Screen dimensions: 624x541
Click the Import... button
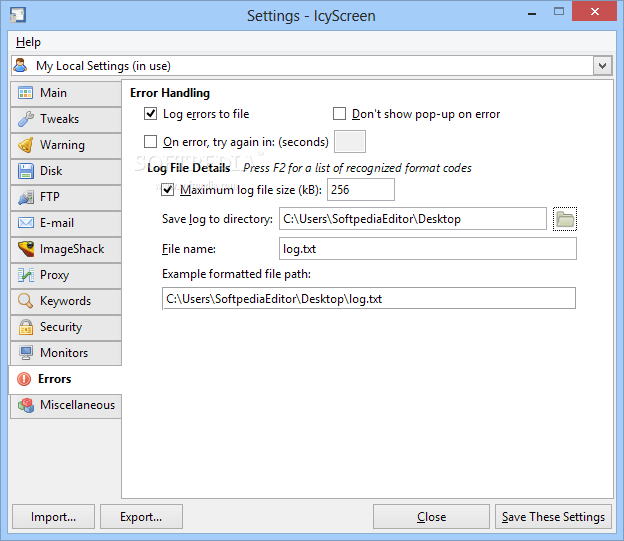pos(53,517)
